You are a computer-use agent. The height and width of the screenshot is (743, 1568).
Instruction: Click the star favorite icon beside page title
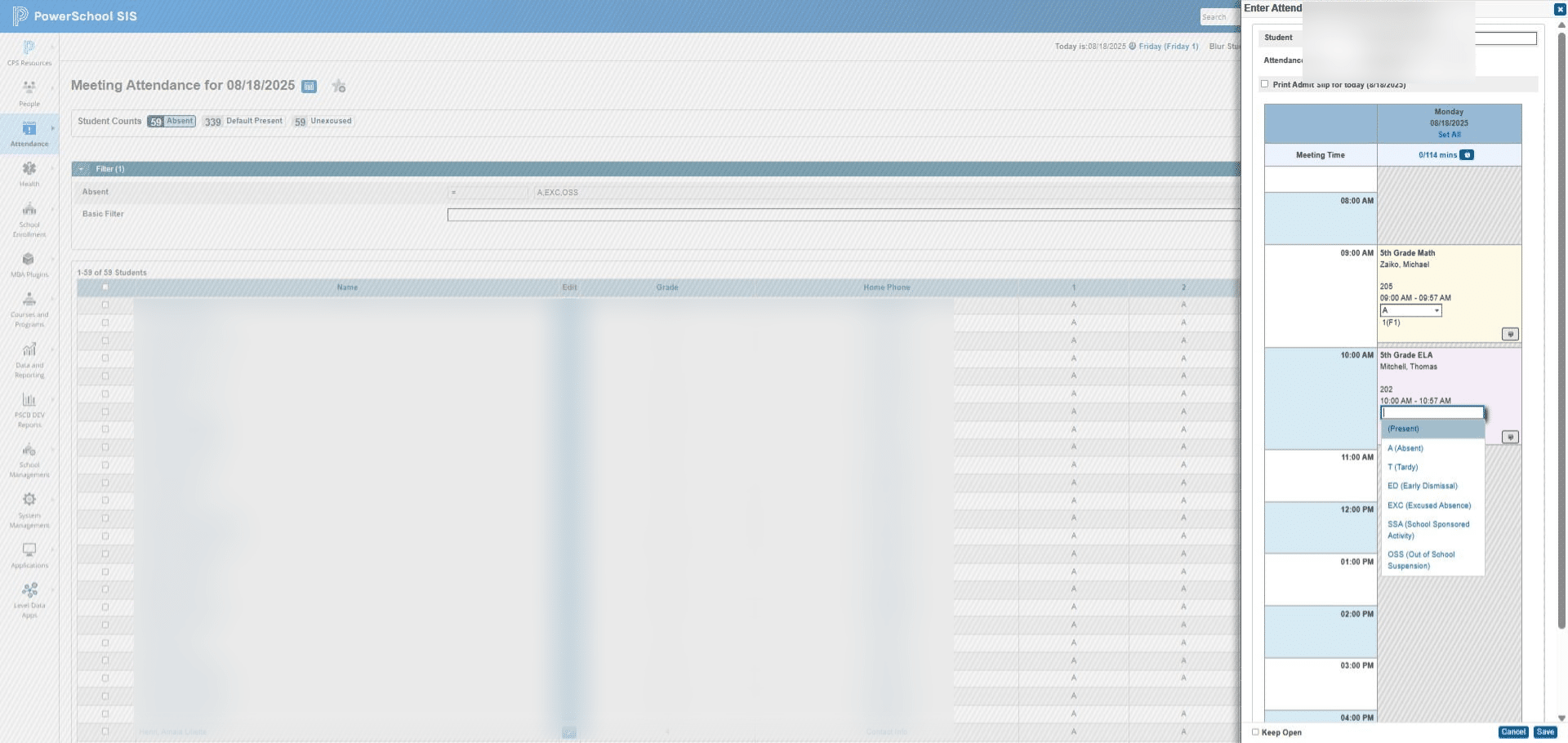pyautogui.click(x=339, y=86)
